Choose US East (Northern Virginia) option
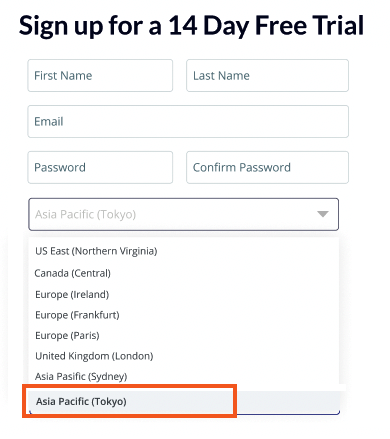The image size is (390, 439). click(x=96, y=251)
